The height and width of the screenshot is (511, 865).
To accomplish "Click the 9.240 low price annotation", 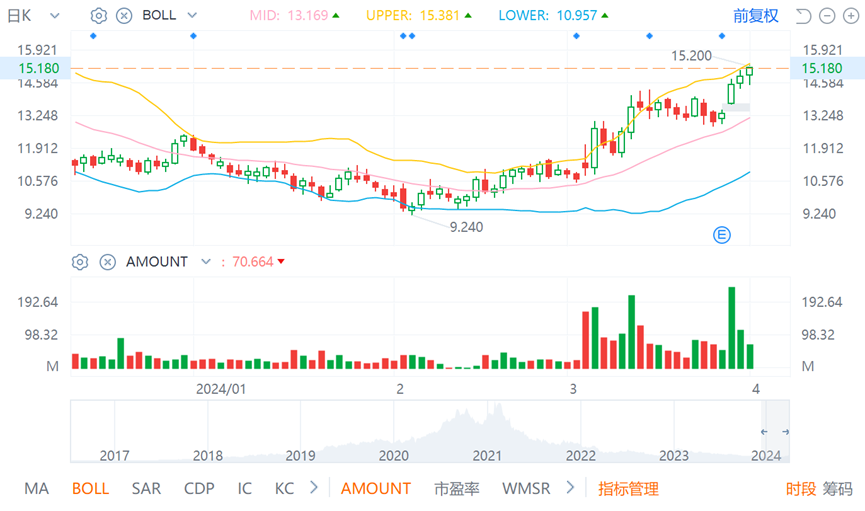I will pos(466,227).
